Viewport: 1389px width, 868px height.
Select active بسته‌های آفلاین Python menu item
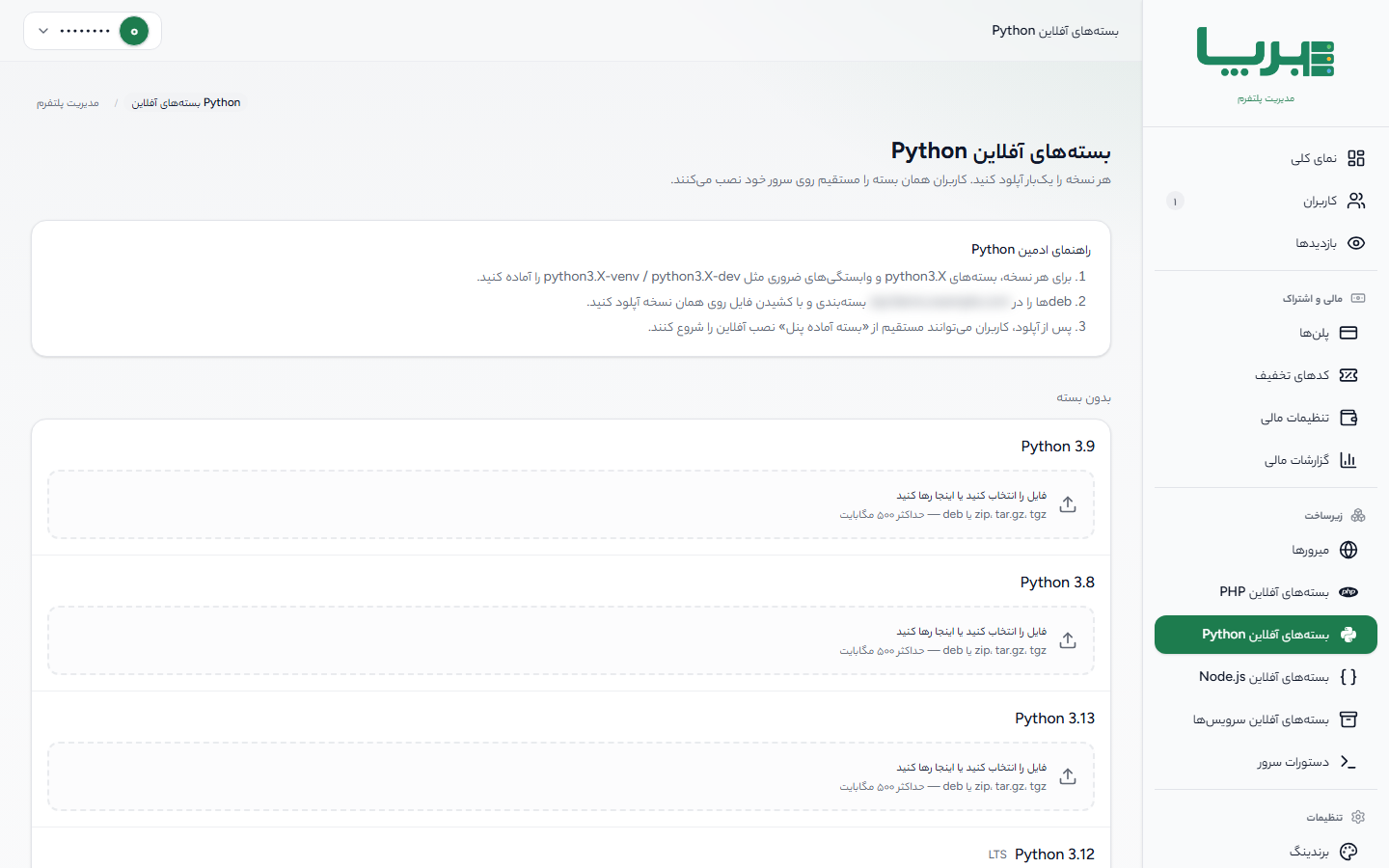point(1266,635)
